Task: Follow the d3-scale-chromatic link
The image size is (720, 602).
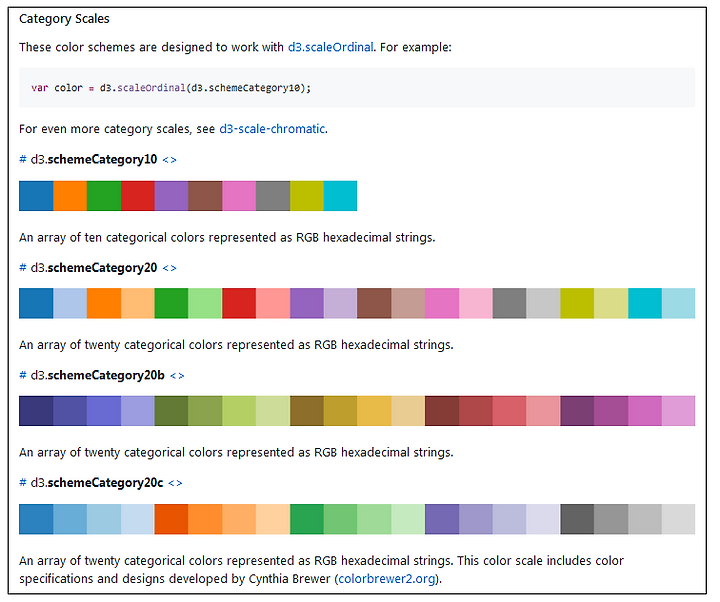Action: (272, 129)
